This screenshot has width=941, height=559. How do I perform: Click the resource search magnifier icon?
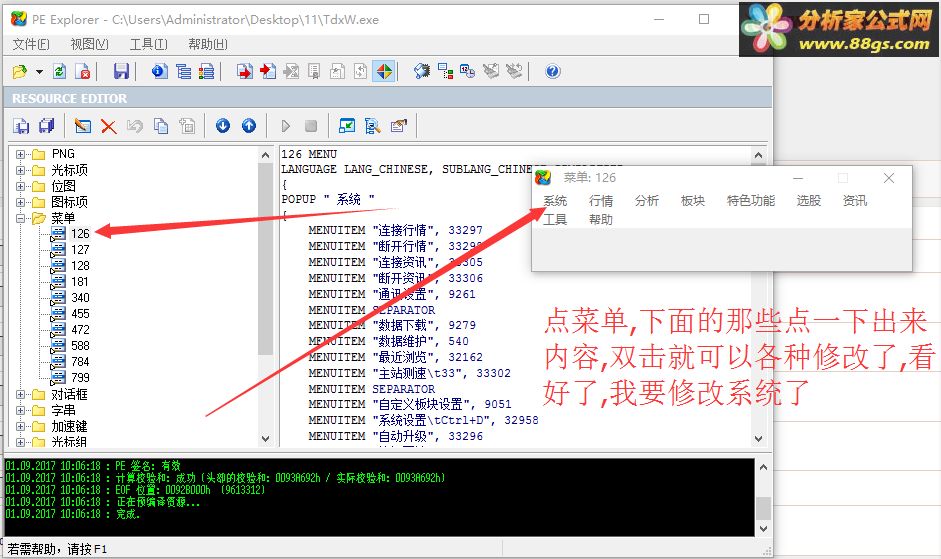pos(373,126)
